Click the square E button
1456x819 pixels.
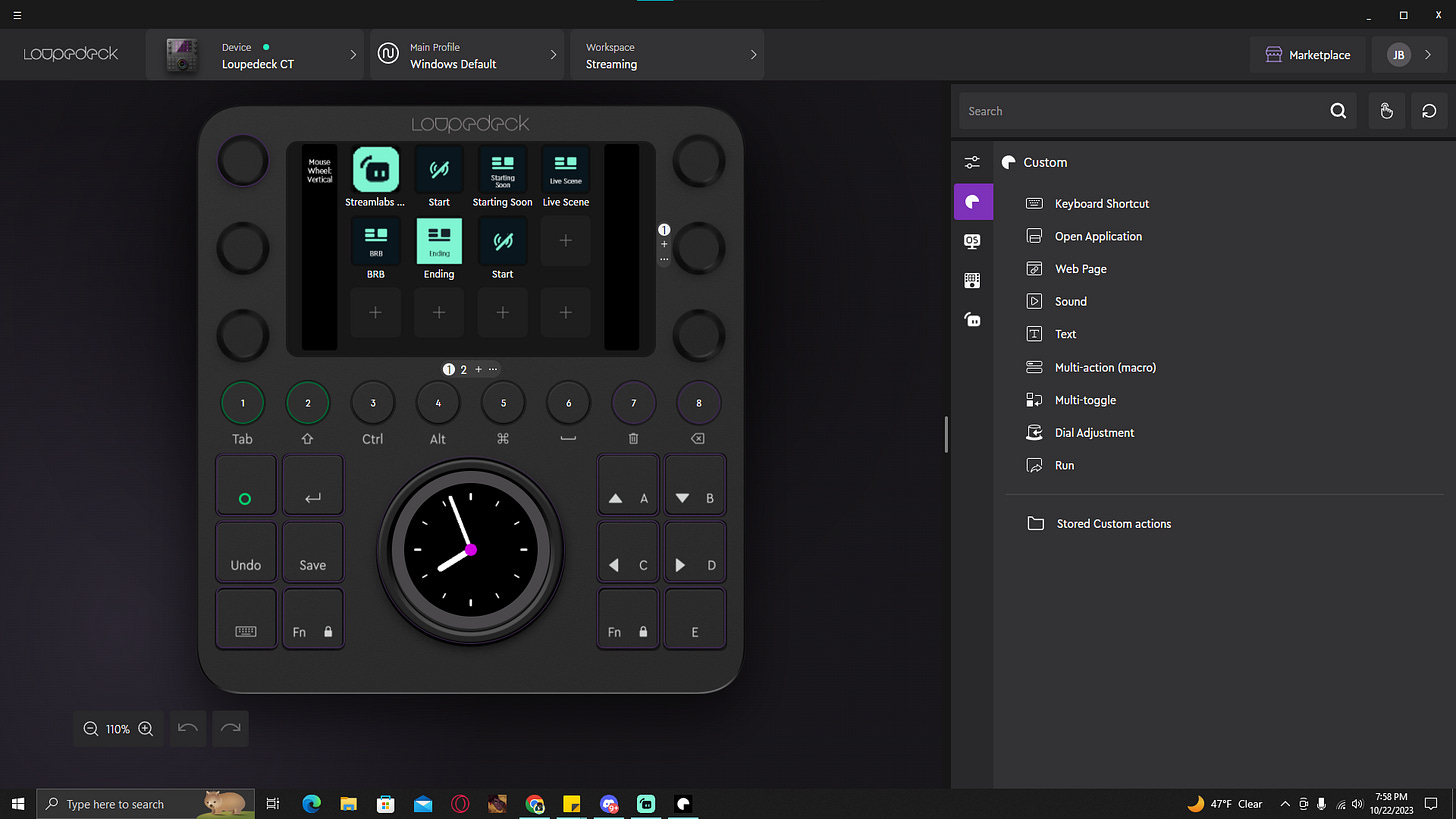pos(696,619)
